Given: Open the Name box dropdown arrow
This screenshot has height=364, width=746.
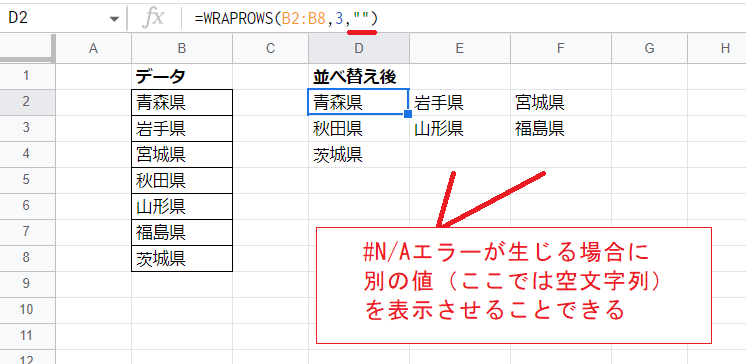Looking at the screenshot, I should 114,19.
